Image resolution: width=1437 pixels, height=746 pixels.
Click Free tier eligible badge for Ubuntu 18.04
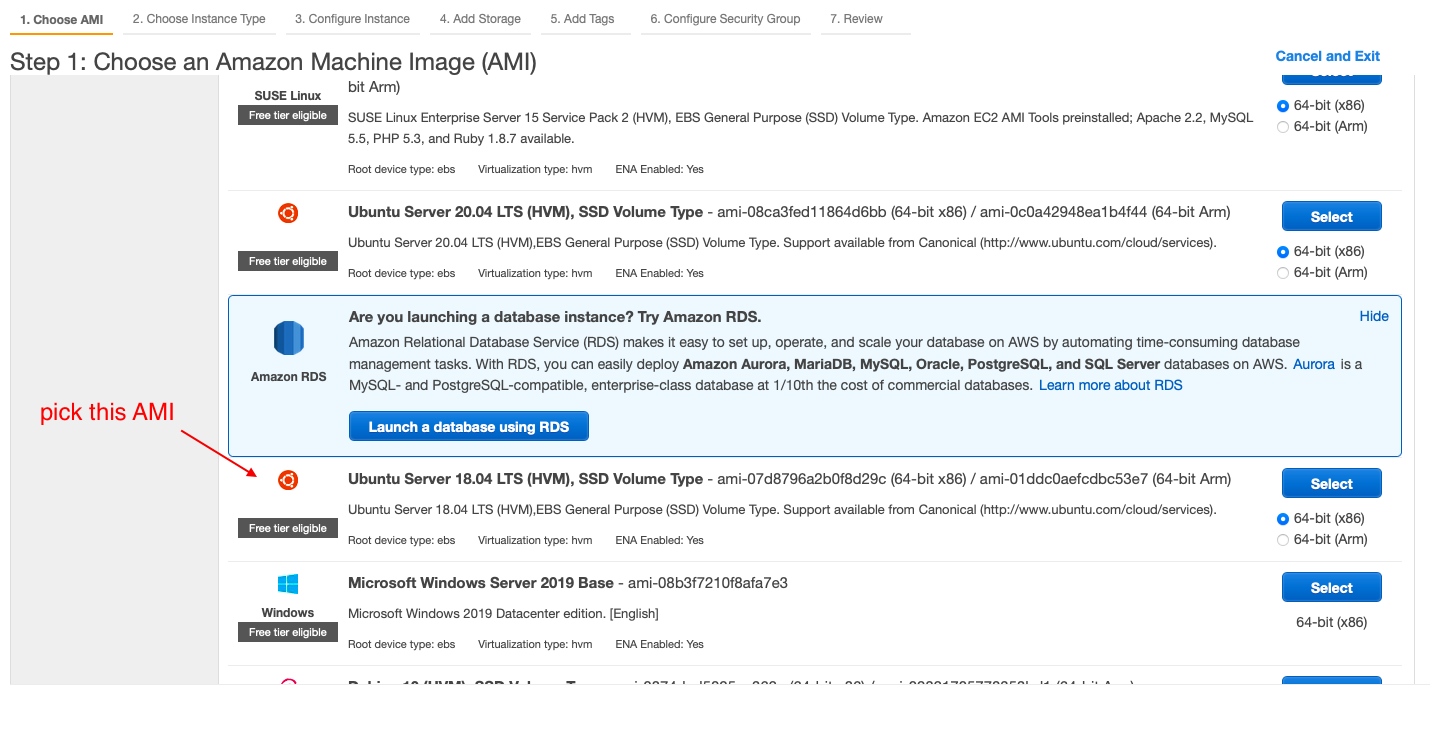[x=288, y=528]
